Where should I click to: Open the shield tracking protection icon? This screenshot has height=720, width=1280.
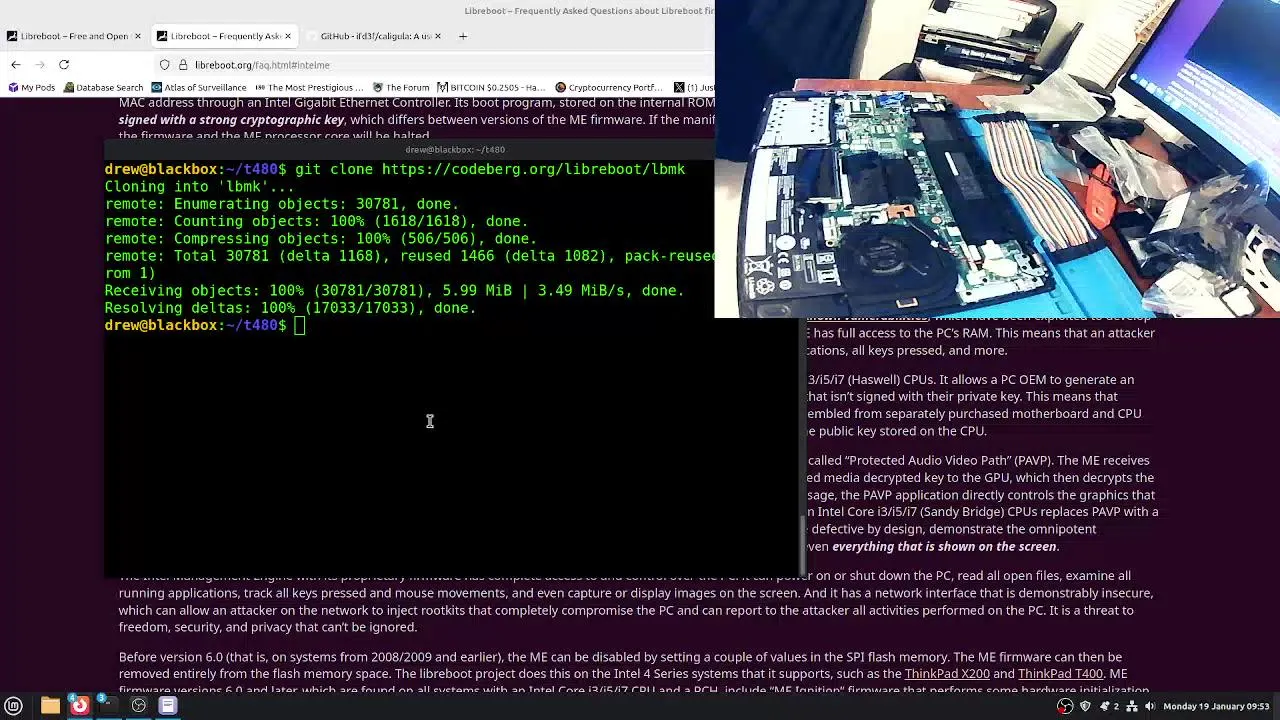point(165,65)
